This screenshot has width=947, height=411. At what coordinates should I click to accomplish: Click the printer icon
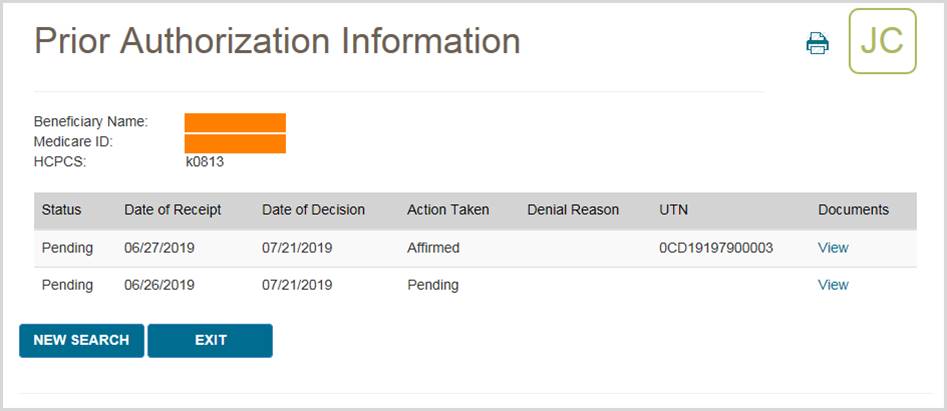coord(818,43)
